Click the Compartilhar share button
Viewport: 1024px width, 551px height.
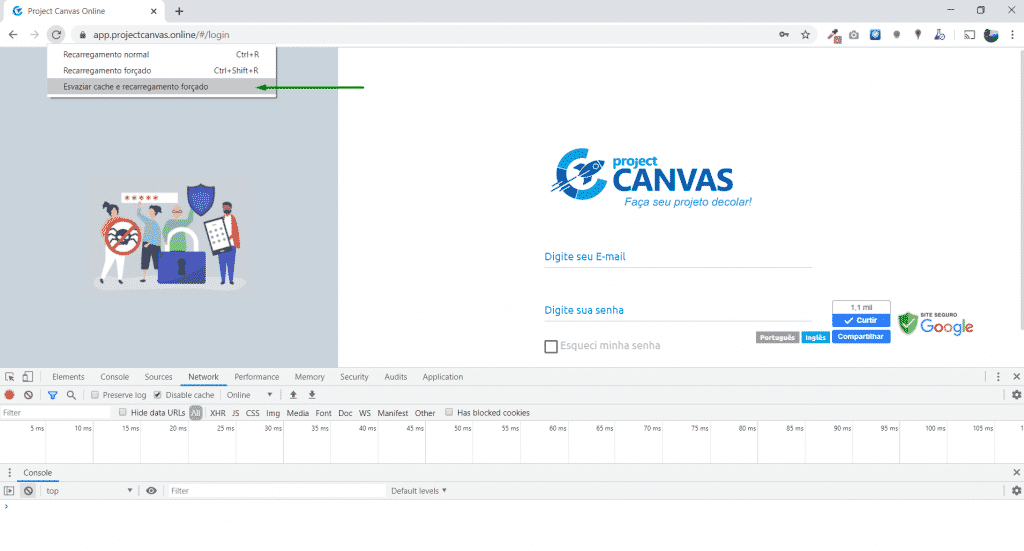(x=861, y=337)
